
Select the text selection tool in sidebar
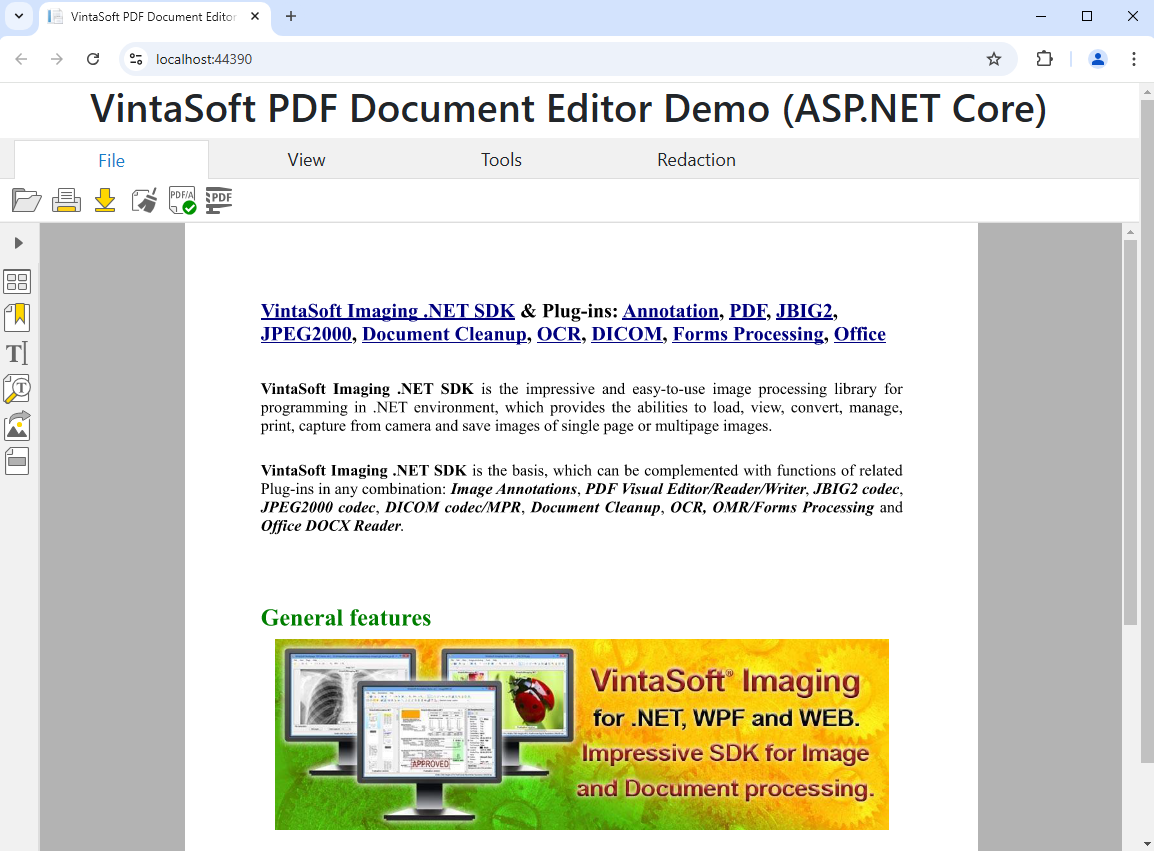coord(17,353)
